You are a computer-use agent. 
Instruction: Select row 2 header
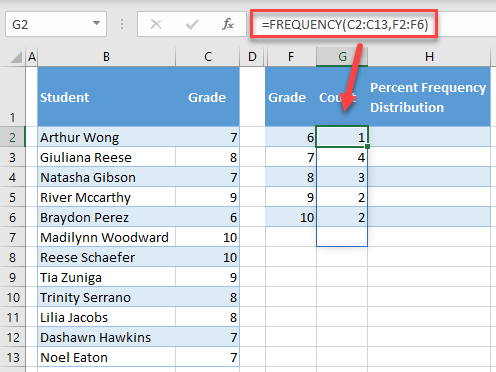pos(12,137)
